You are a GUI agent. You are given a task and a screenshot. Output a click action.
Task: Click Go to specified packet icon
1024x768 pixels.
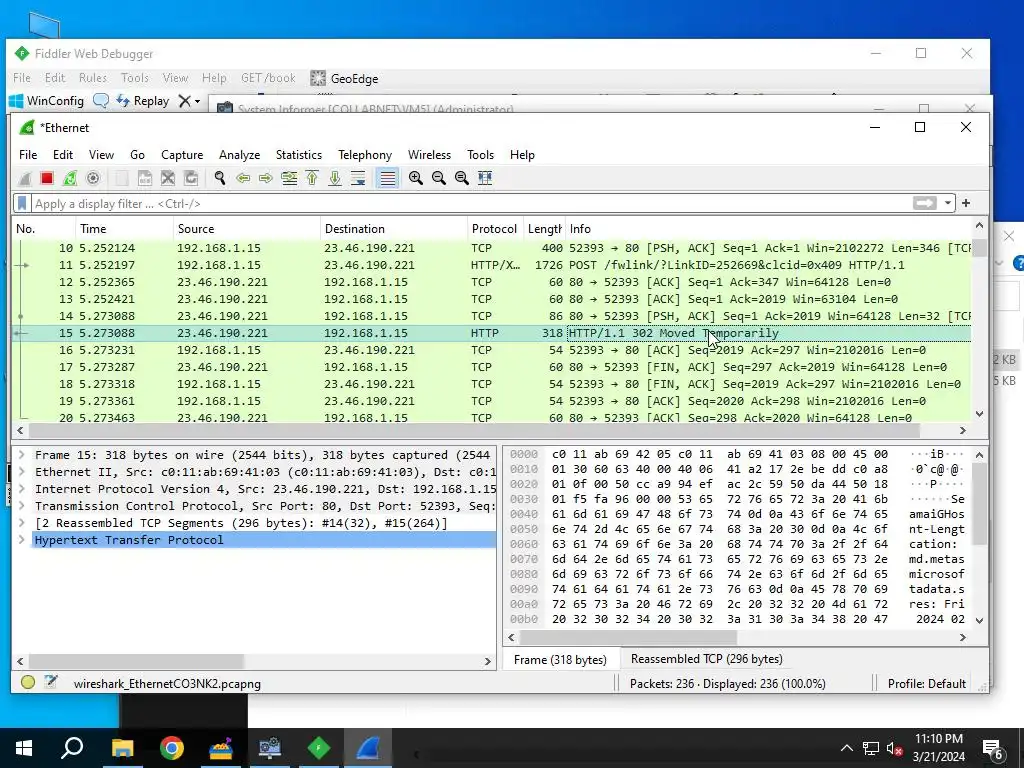tap(289, 178)
